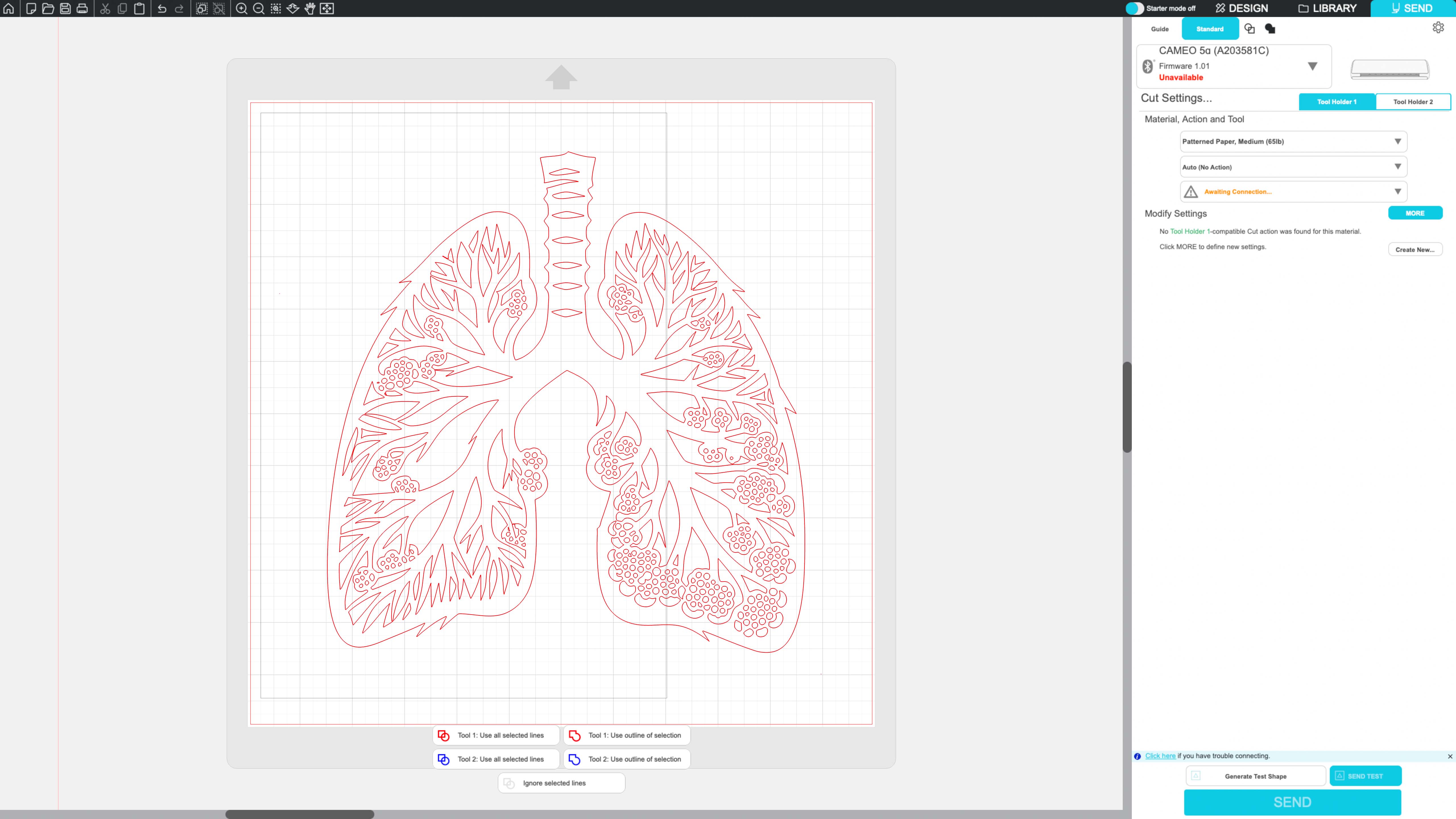Click the 'Click here' connection help link

pyautogui.click(x=1160, y=756)
